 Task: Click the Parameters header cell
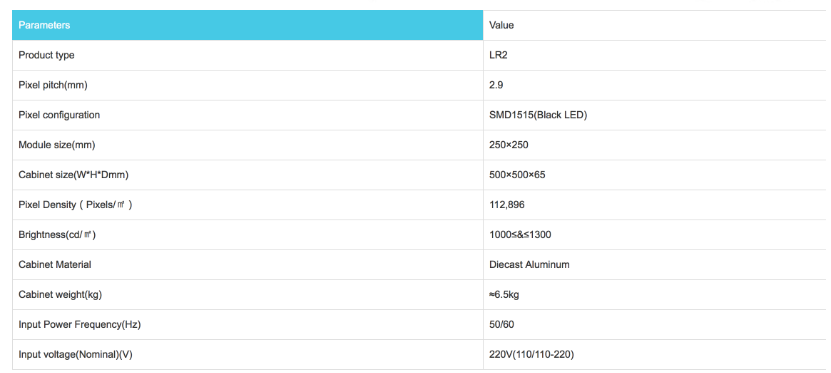[x=247, y=25]
